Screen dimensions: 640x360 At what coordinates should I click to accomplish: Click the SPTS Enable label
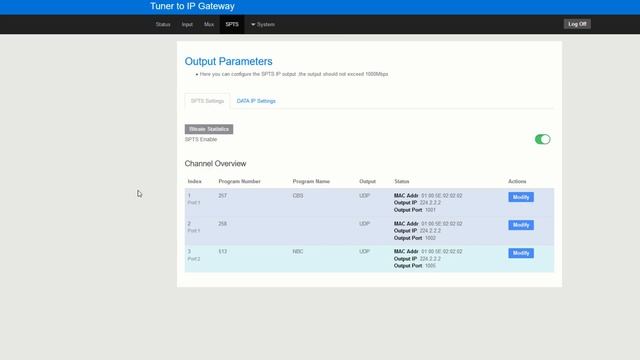(x=201, y=139)
